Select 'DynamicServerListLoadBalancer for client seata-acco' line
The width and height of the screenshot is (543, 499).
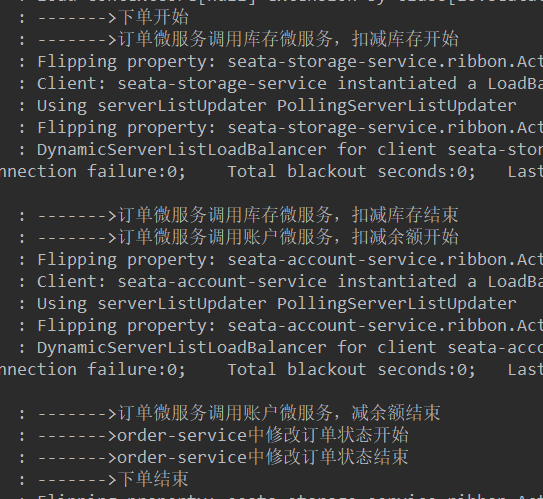point(281,347)
